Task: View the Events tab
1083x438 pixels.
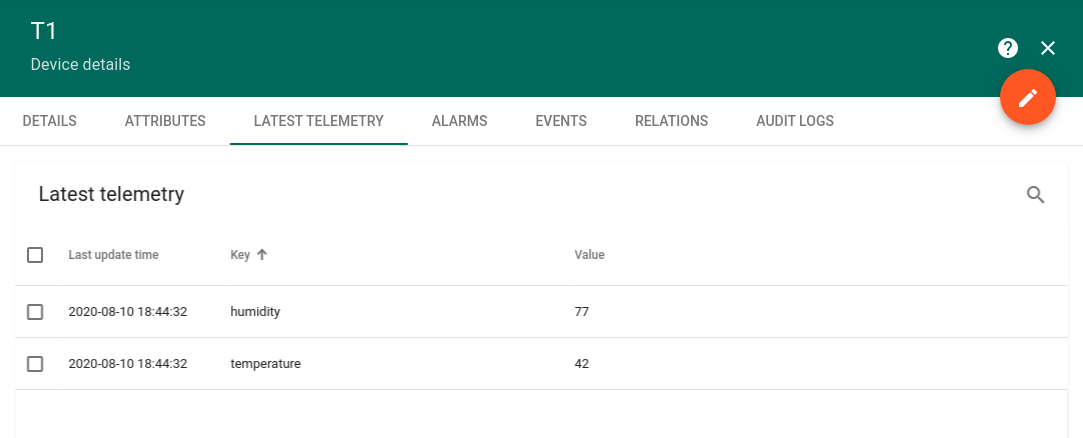Action: point(561,121)
